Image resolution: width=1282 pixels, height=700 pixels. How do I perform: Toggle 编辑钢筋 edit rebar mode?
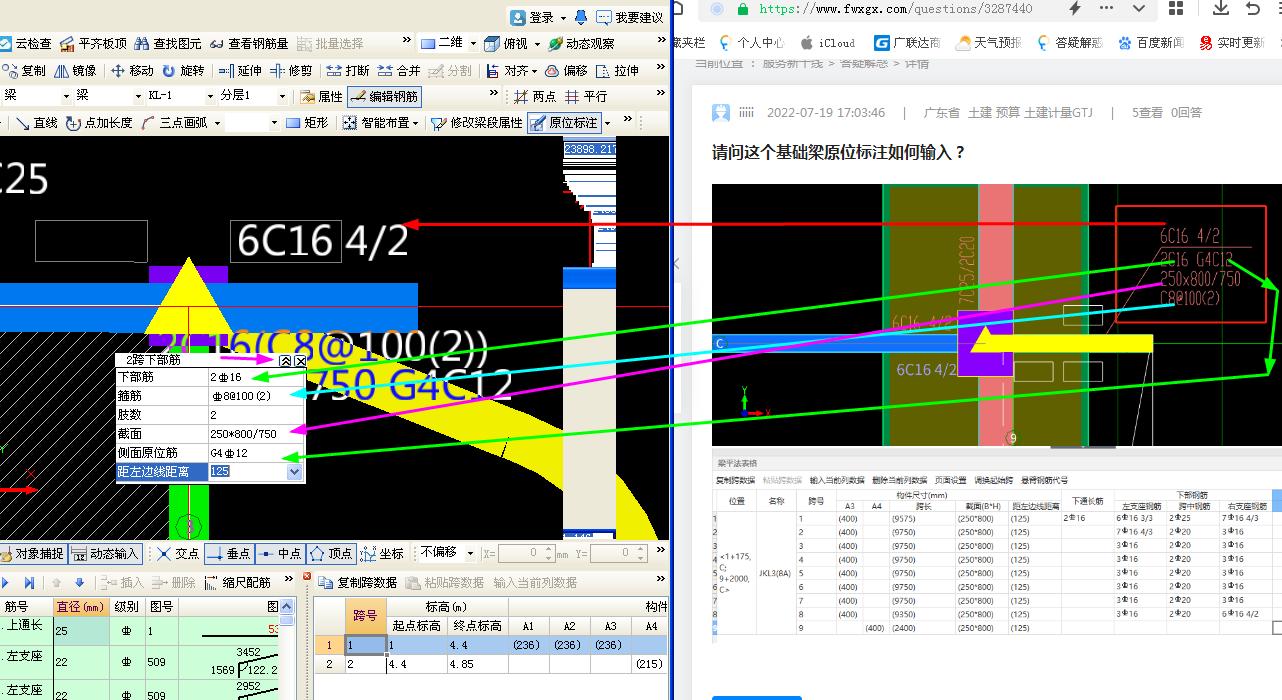(384, 97)
